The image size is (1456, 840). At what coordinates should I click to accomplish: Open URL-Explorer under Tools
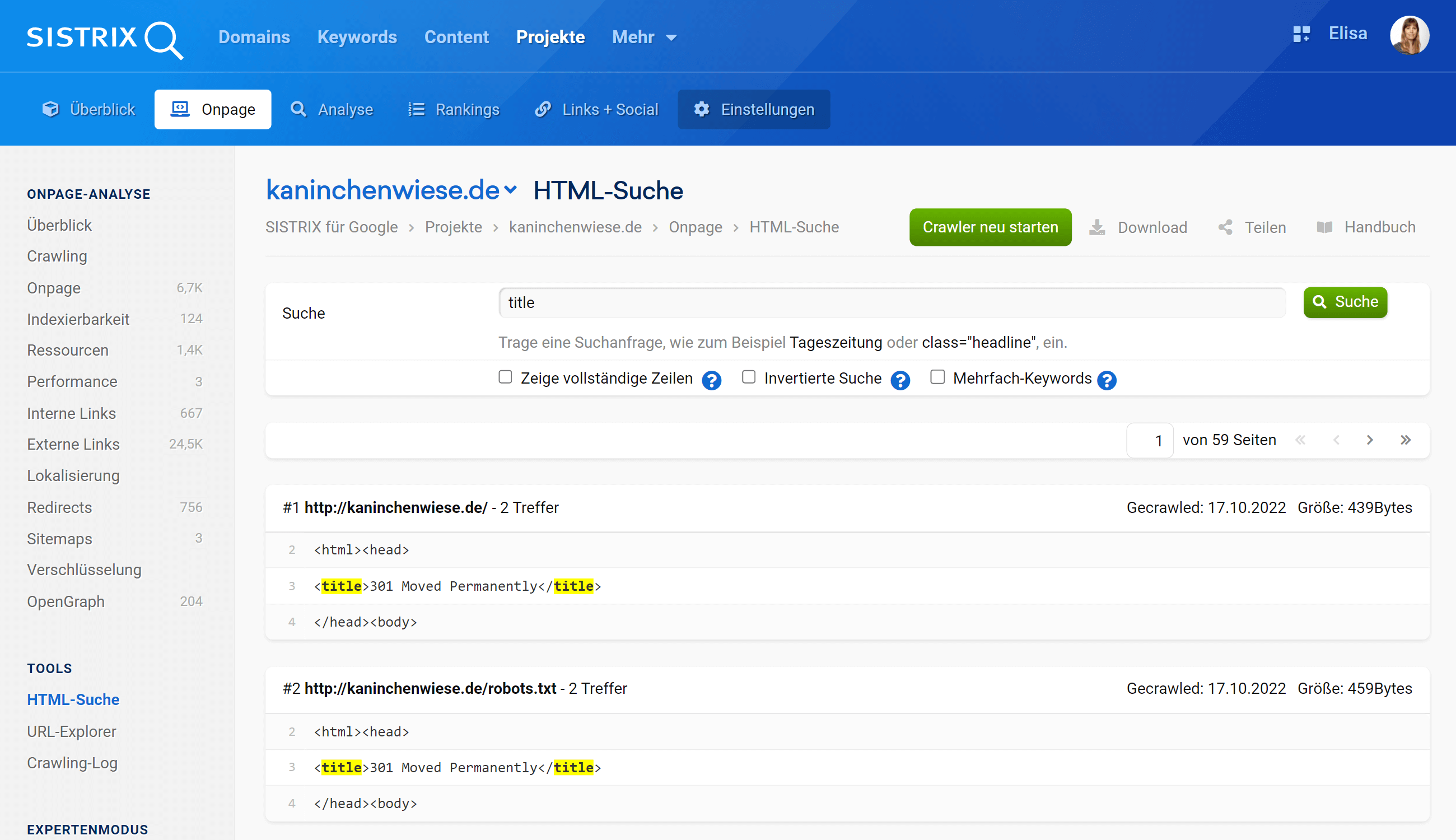pyautogui.click(x=72, y=731)
